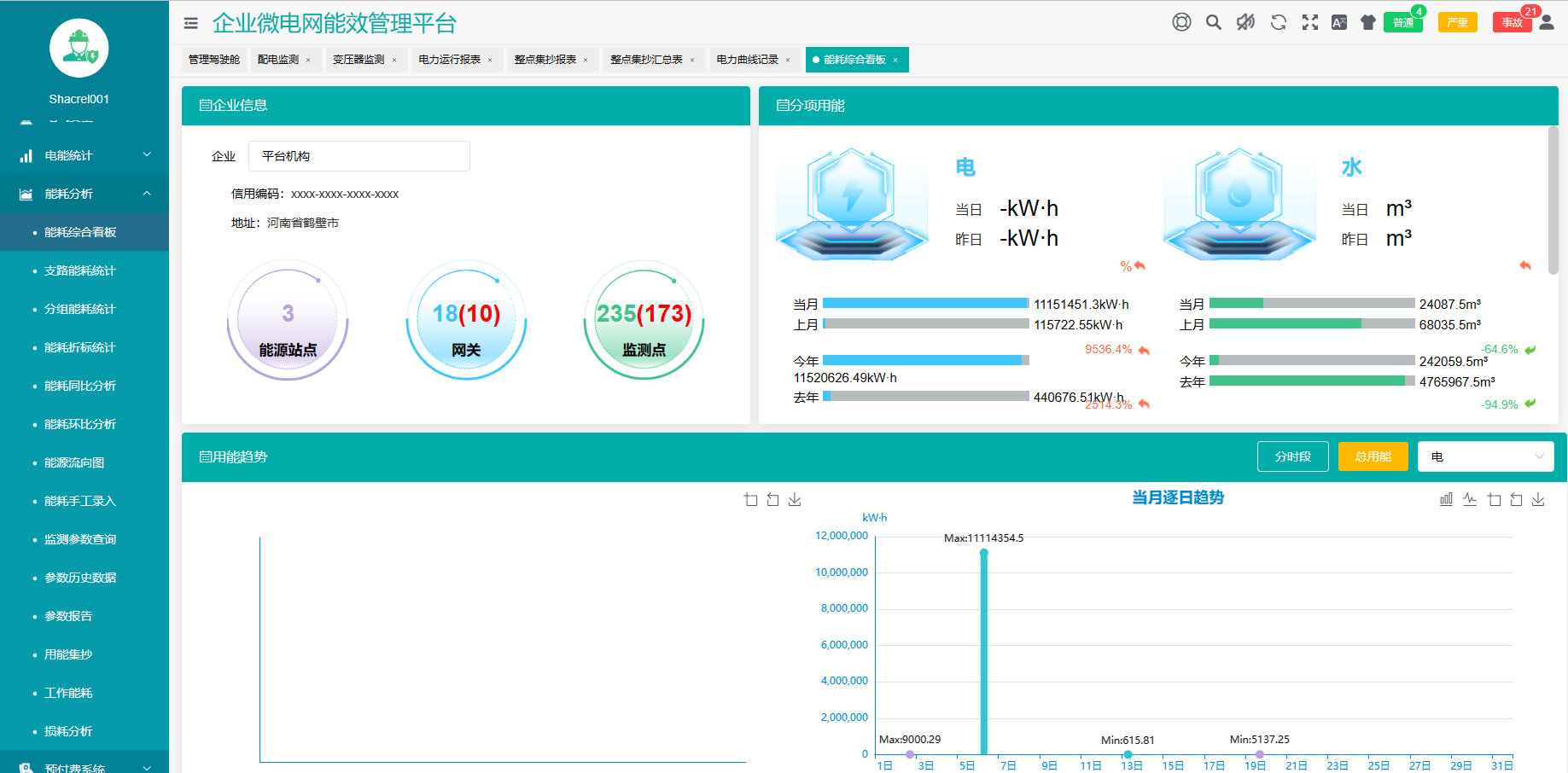Click the 企业 name input field
Viewport: 1568px width, 773px height.
(x=358, y=156)
